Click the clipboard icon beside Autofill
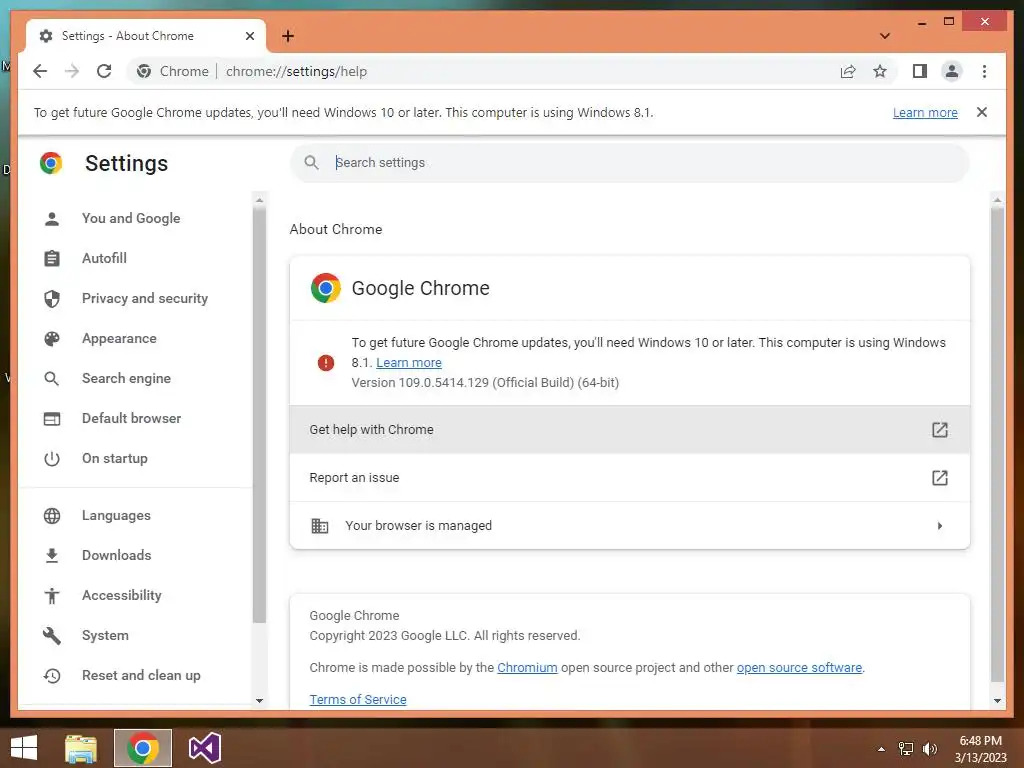 [x=52, y=259]
